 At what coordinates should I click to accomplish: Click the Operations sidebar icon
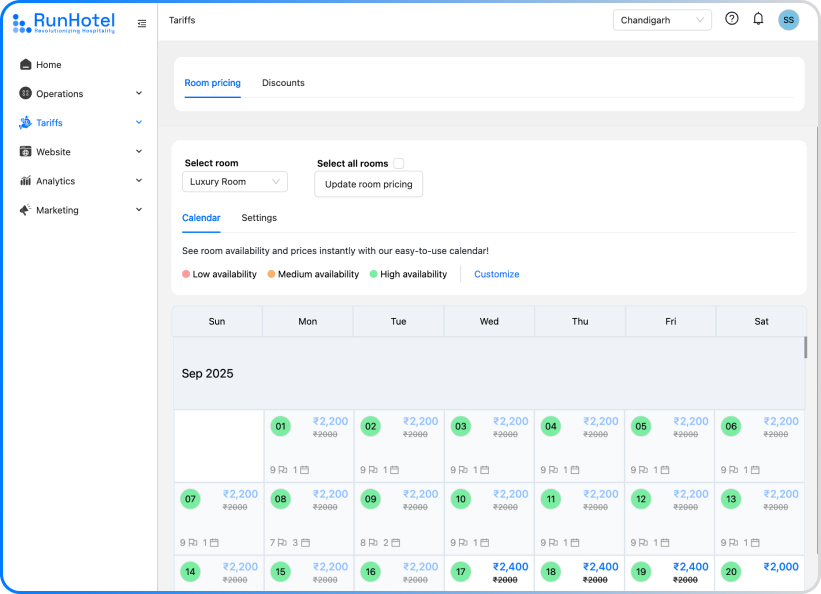tap(25, 93)
